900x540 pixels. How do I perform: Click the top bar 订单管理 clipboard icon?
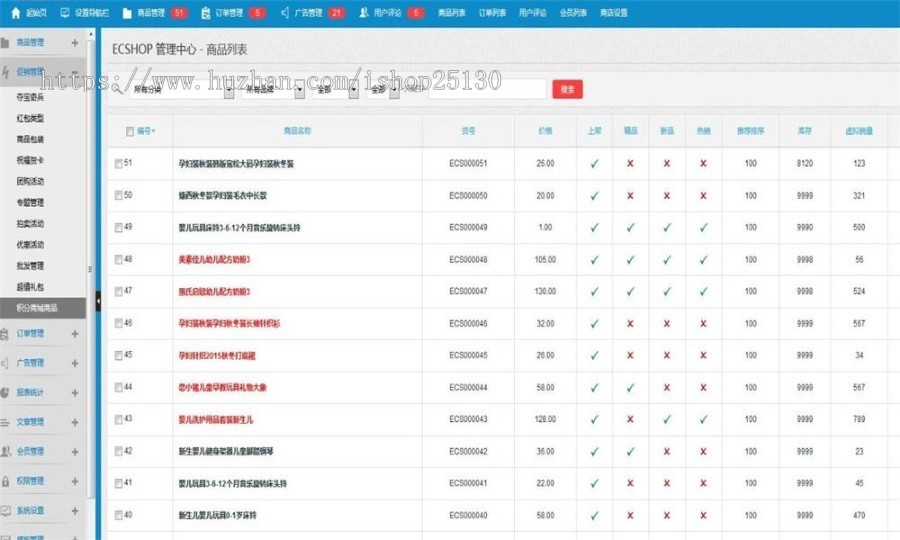[205, 13]
